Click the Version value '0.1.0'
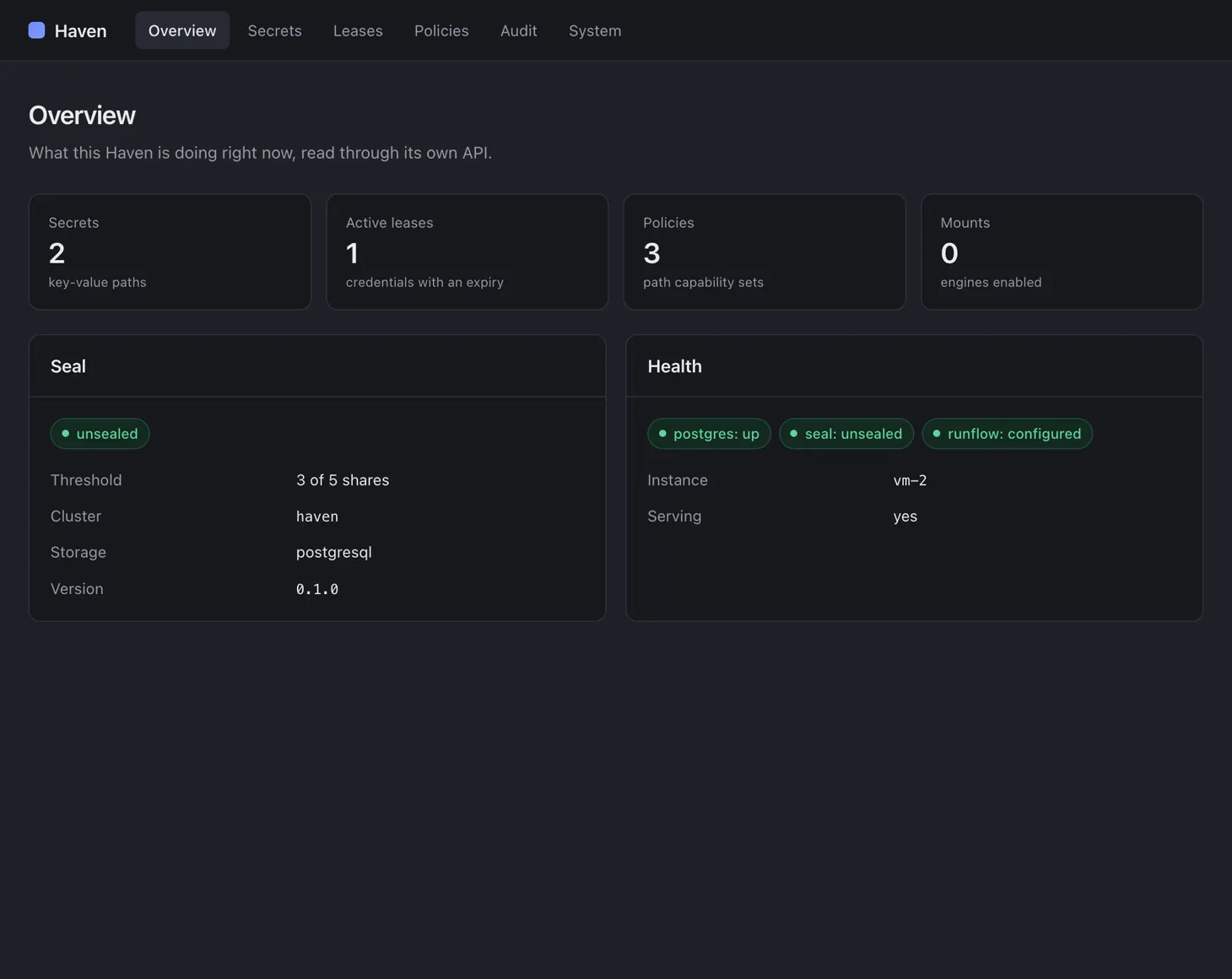 coord(317,589)
